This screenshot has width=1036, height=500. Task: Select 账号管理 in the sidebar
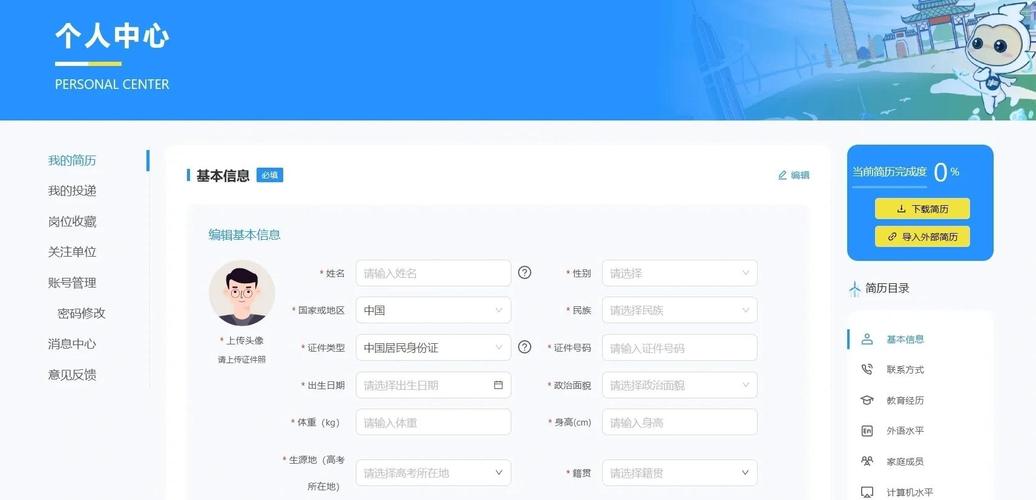[72, 283]
